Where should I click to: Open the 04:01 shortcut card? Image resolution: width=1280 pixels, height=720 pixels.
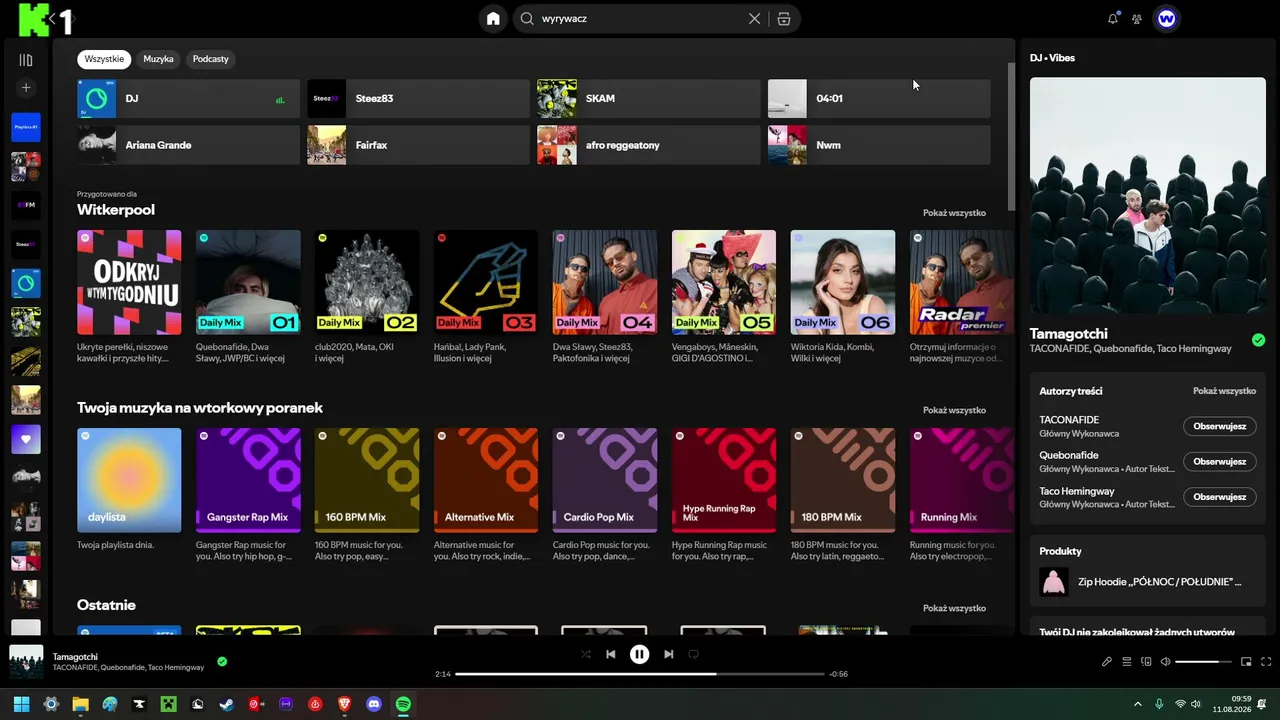[879, 99]
